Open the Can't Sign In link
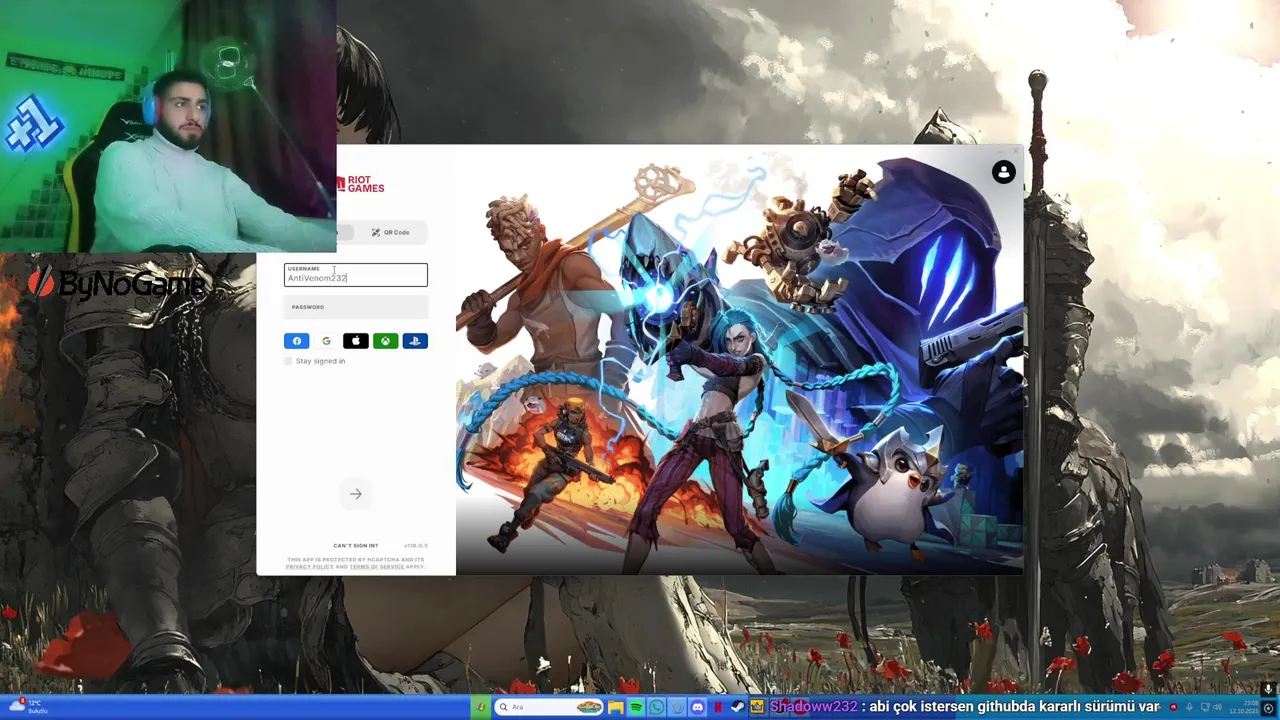1280x720 pixels. click(x=355, y=546)
